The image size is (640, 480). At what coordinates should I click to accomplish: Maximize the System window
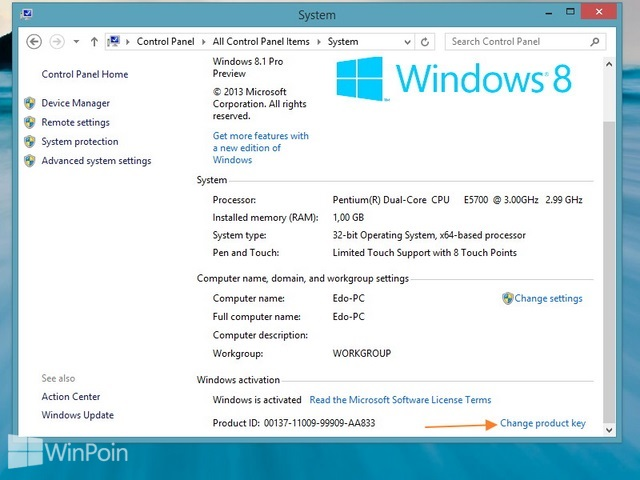tap(570, 12)
